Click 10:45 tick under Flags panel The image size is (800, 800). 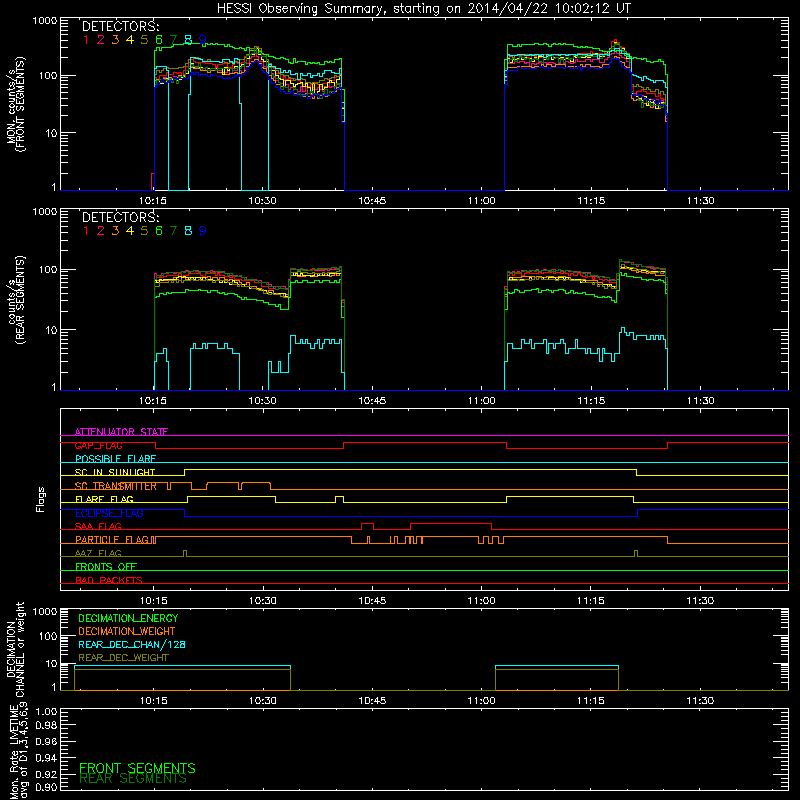click(x=372, y=601)
